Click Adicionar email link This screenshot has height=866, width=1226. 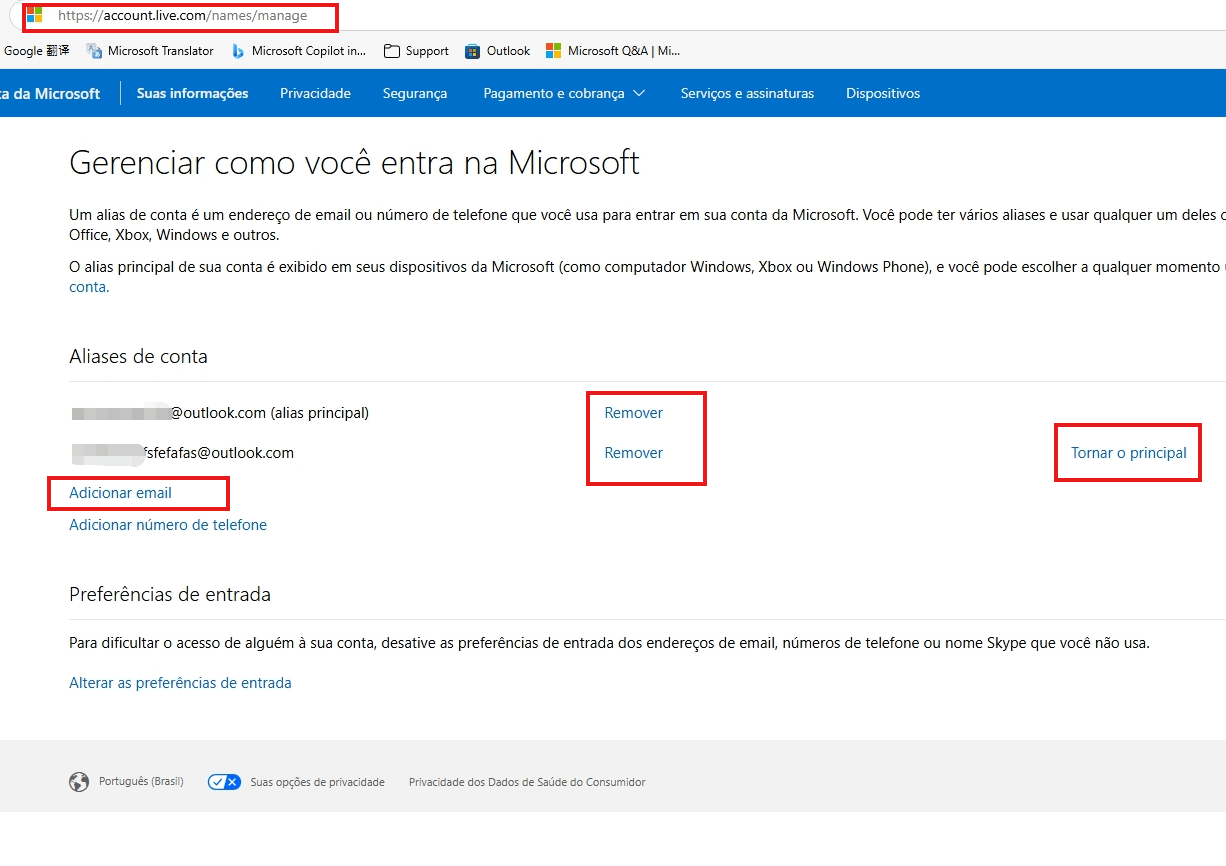click(x=120, y=493)
